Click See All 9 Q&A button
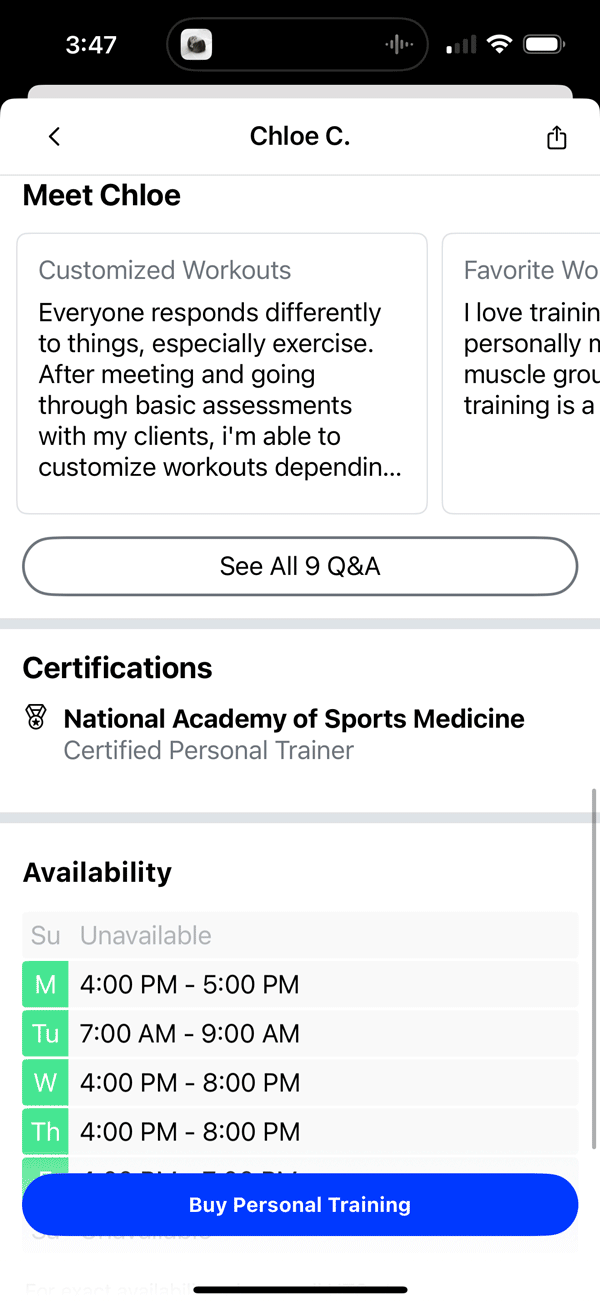The width and height of the screenshot is (600, 1304). [x=300, y=566]
